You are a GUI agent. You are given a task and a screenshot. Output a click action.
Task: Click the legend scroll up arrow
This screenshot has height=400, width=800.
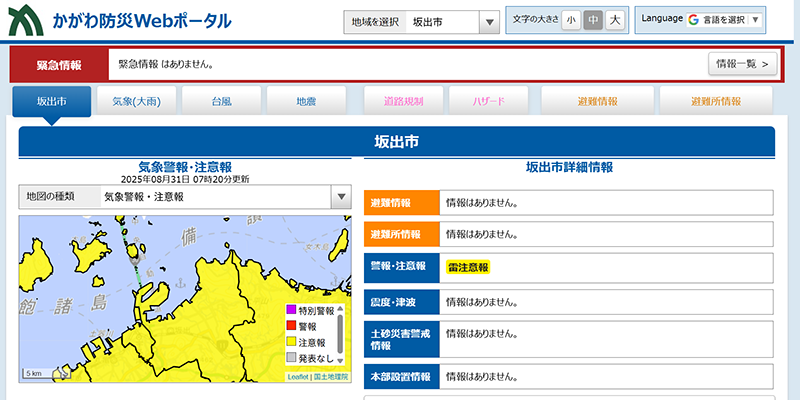point(340,309)
